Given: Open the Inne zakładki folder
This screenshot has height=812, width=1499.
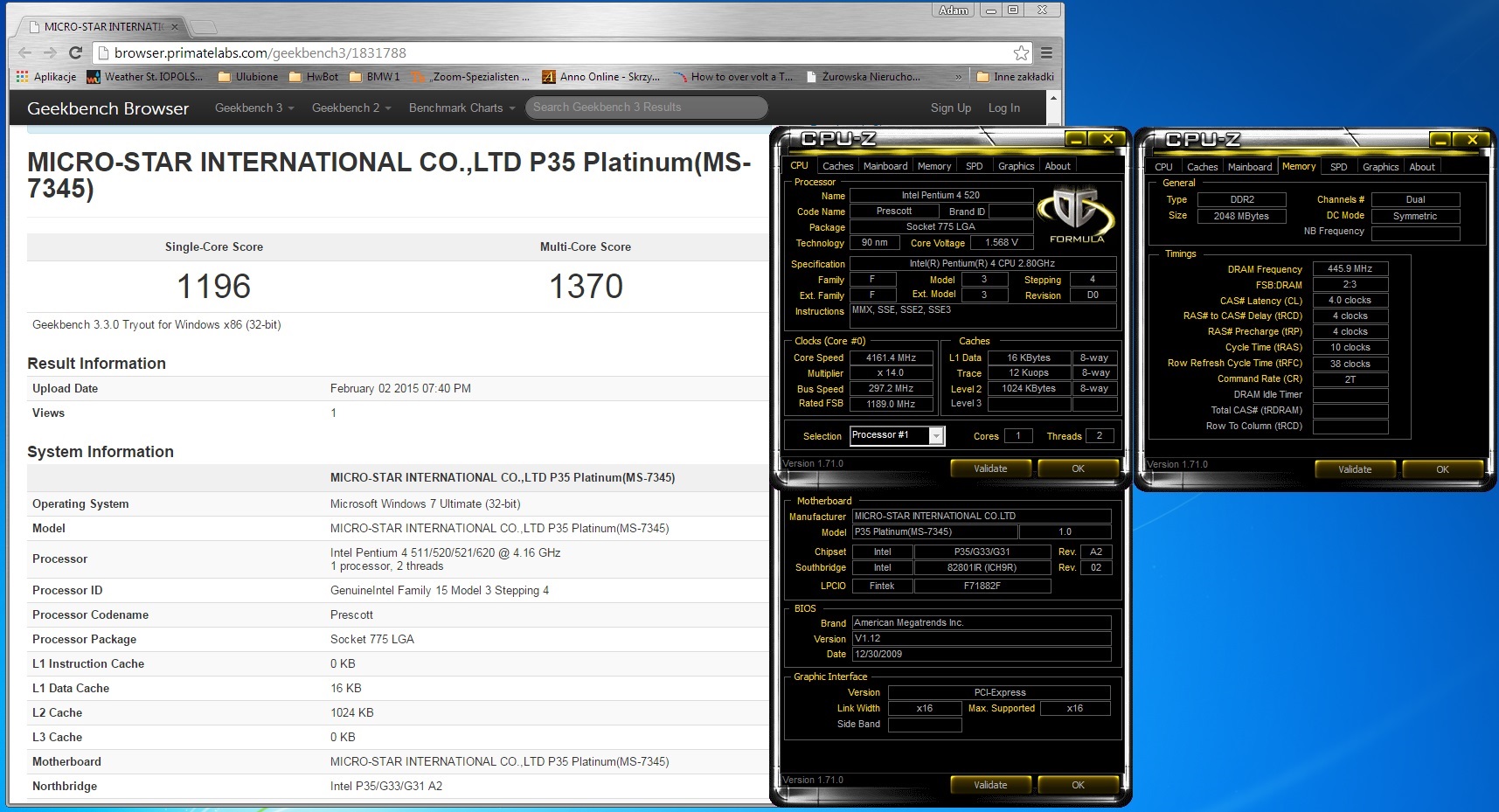Looking at the screenshot, I should click(1015, 77).
